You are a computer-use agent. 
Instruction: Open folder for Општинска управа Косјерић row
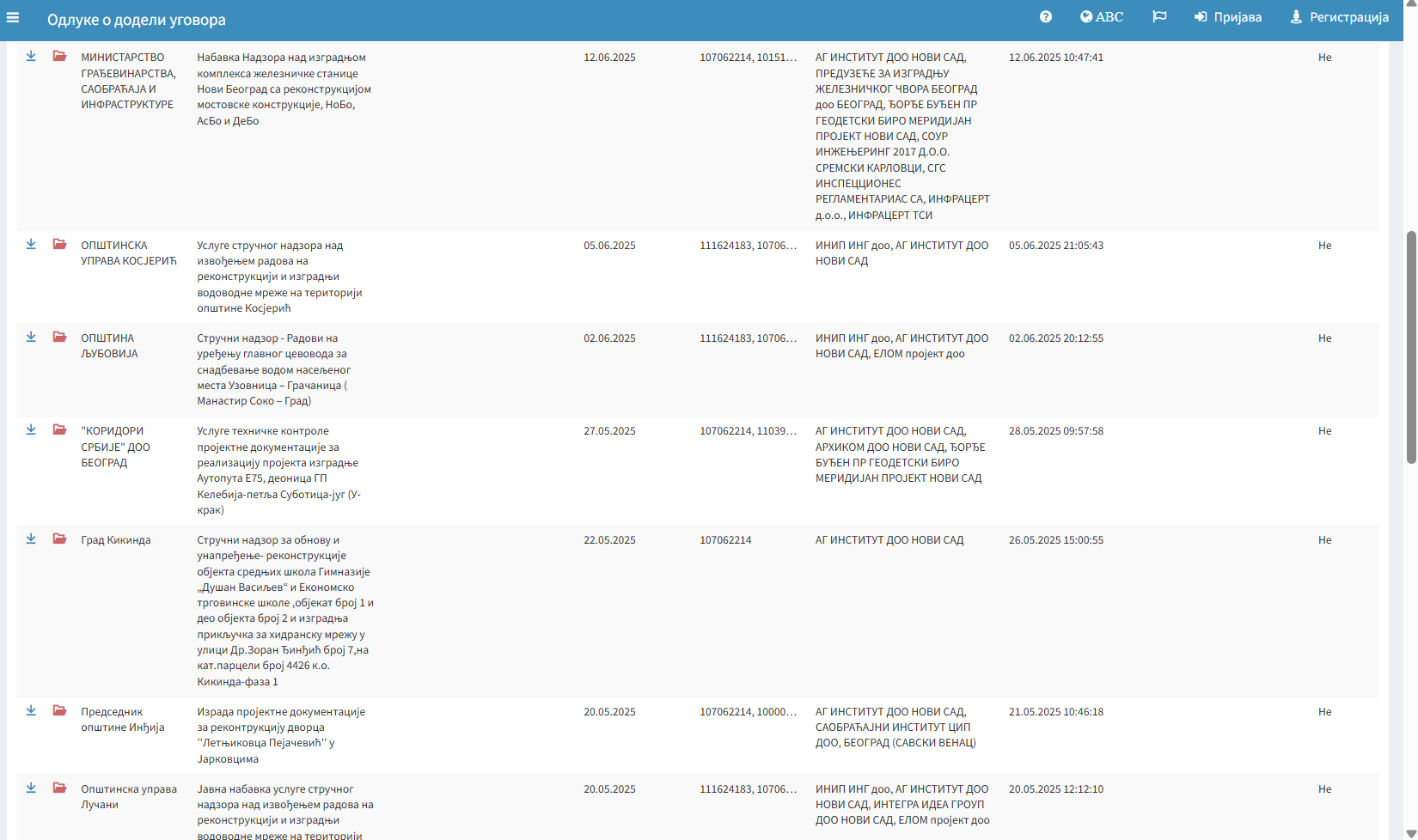point(59,245)
